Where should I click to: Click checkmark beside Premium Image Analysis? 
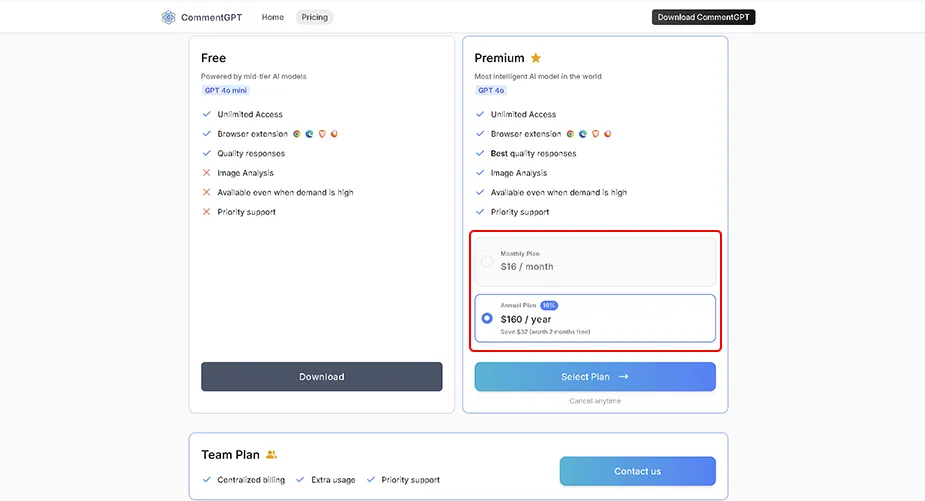[x=480, y=173]
